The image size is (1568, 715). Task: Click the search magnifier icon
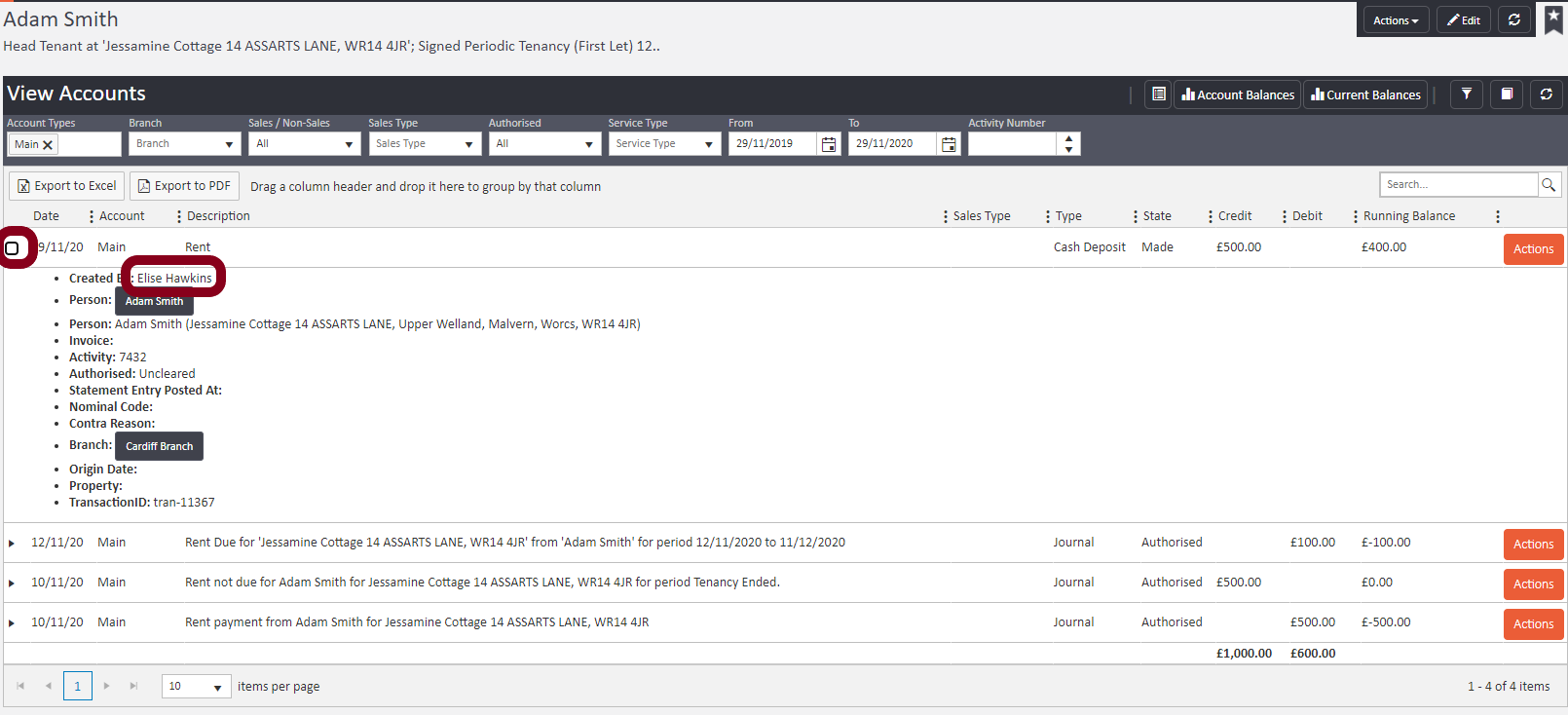[1549, 185]
